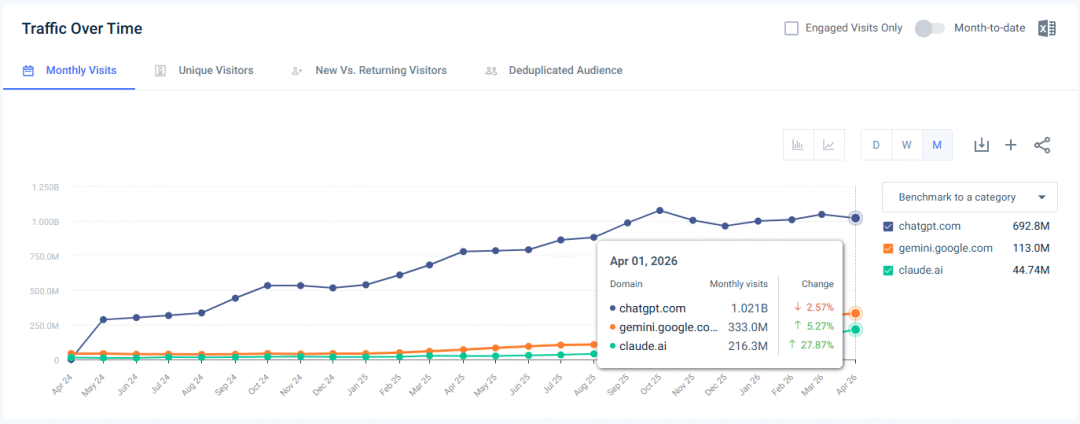Switch to line chart view icon
1080x424 pixels.
[829, 145]
